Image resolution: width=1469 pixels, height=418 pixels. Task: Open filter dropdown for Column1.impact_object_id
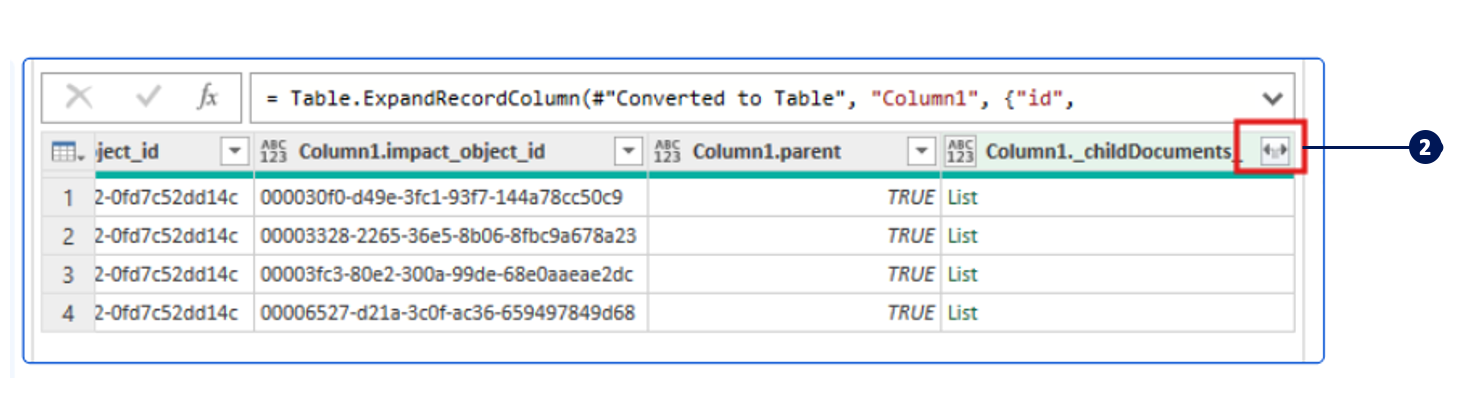click(628, 152)
